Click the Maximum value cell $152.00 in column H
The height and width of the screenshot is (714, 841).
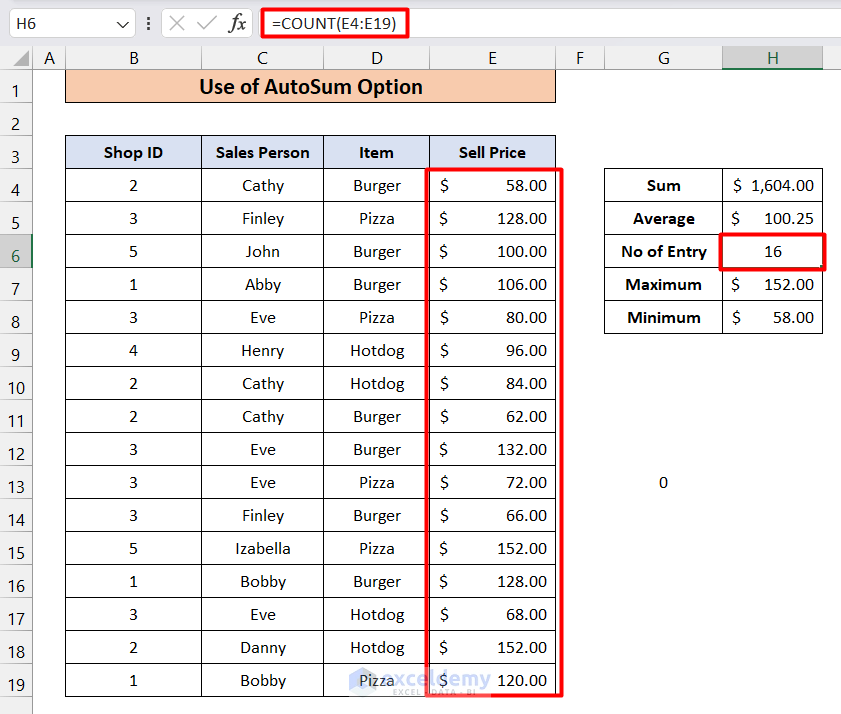[772, 284]
